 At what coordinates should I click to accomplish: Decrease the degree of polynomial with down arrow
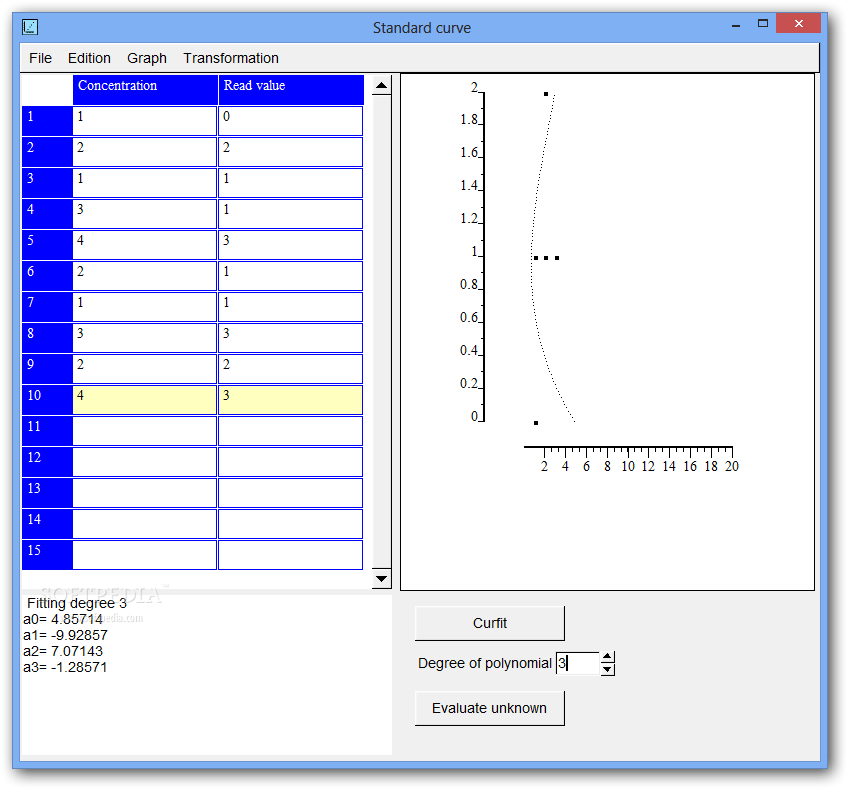[607, 669]
